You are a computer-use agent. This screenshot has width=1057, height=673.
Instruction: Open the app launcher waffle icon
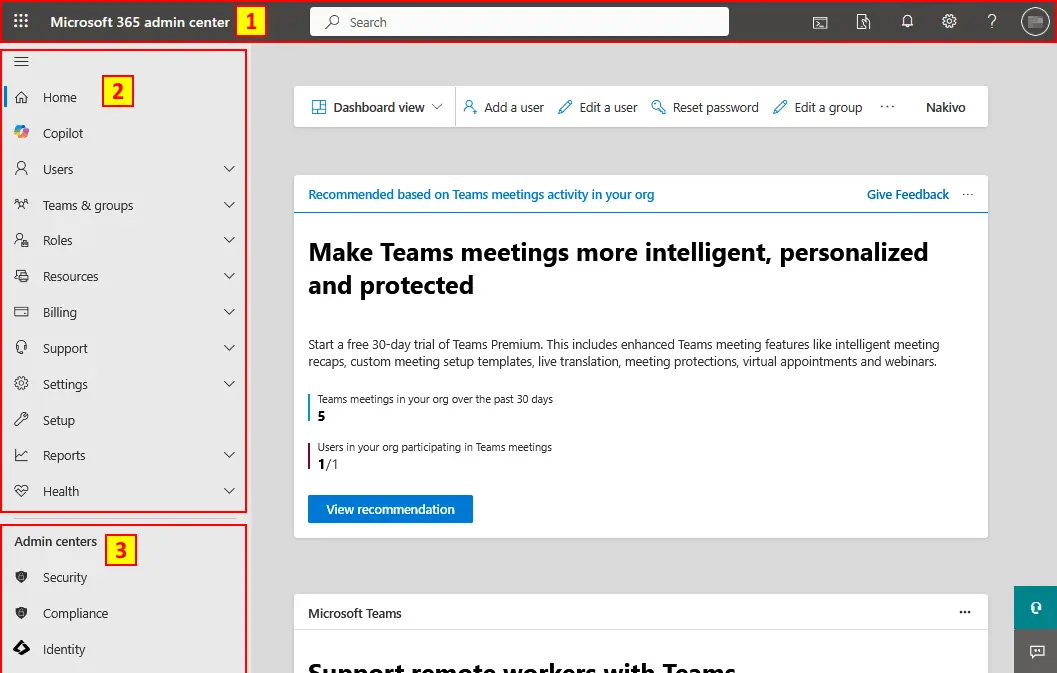point(21,21)
